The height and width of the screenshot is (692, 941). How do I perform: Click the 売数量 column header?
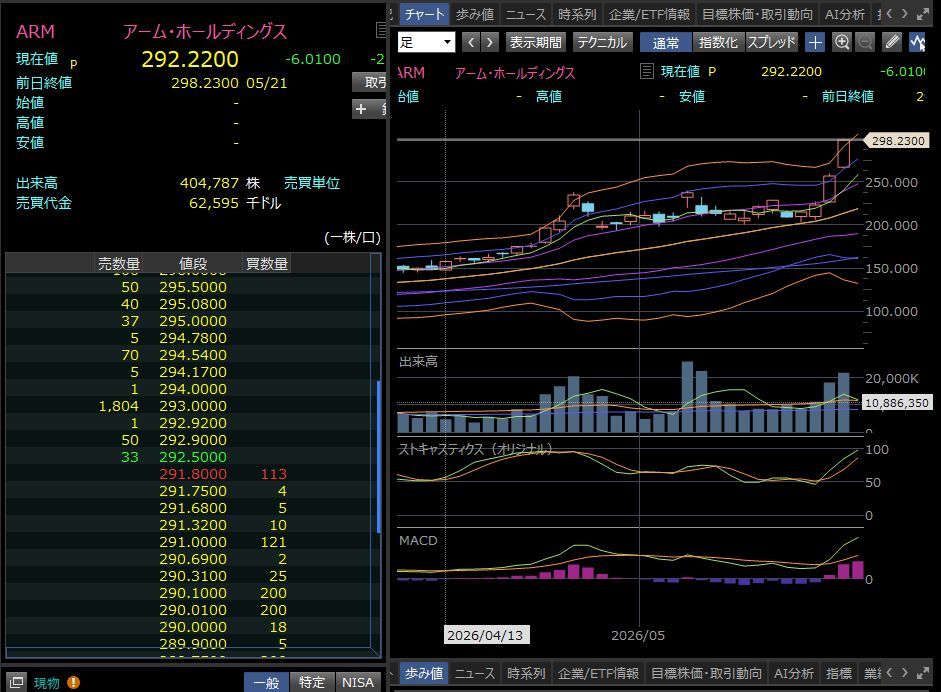[x=119, y=263]
